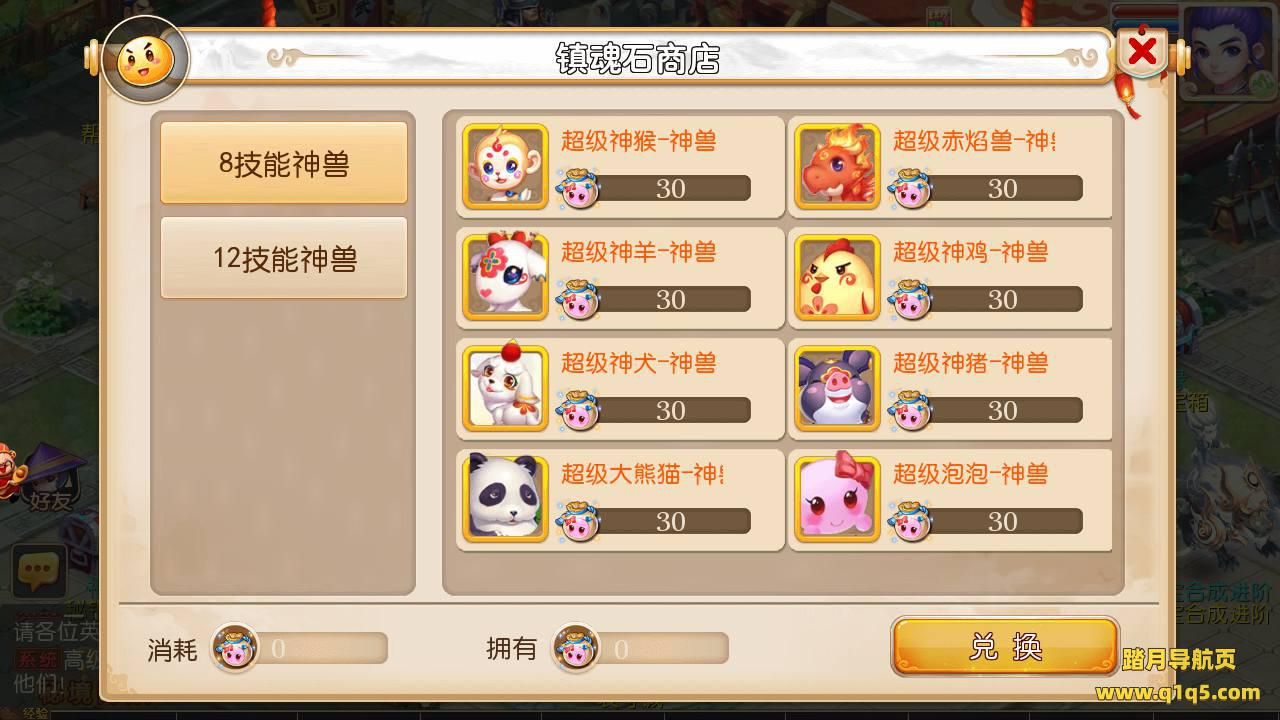Click the smiley face emblem beside shop title
Image resolution: width=1280 pixels, height=720 pixels.
[145, 59]
